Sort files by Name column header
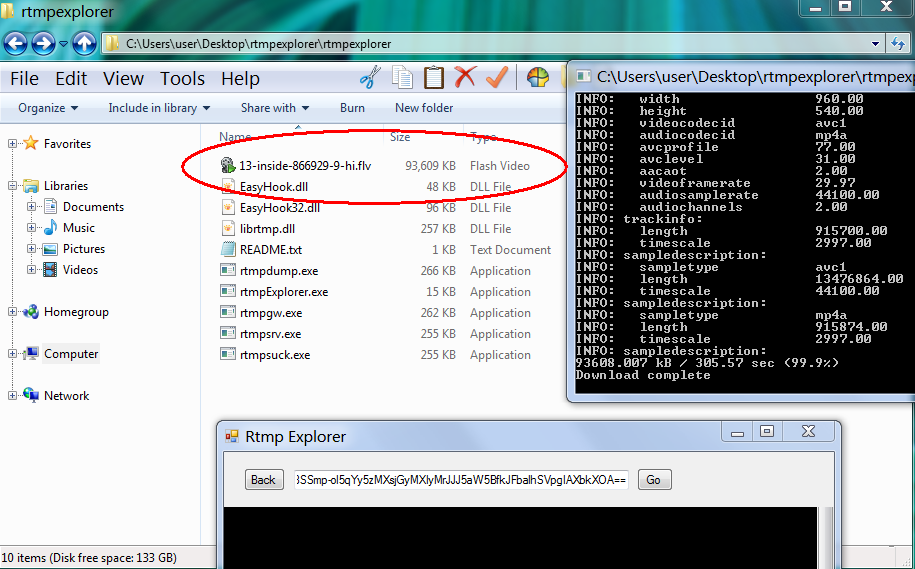Image resolution: width=915 pixels, height=569 pixels. pos(235,137)
